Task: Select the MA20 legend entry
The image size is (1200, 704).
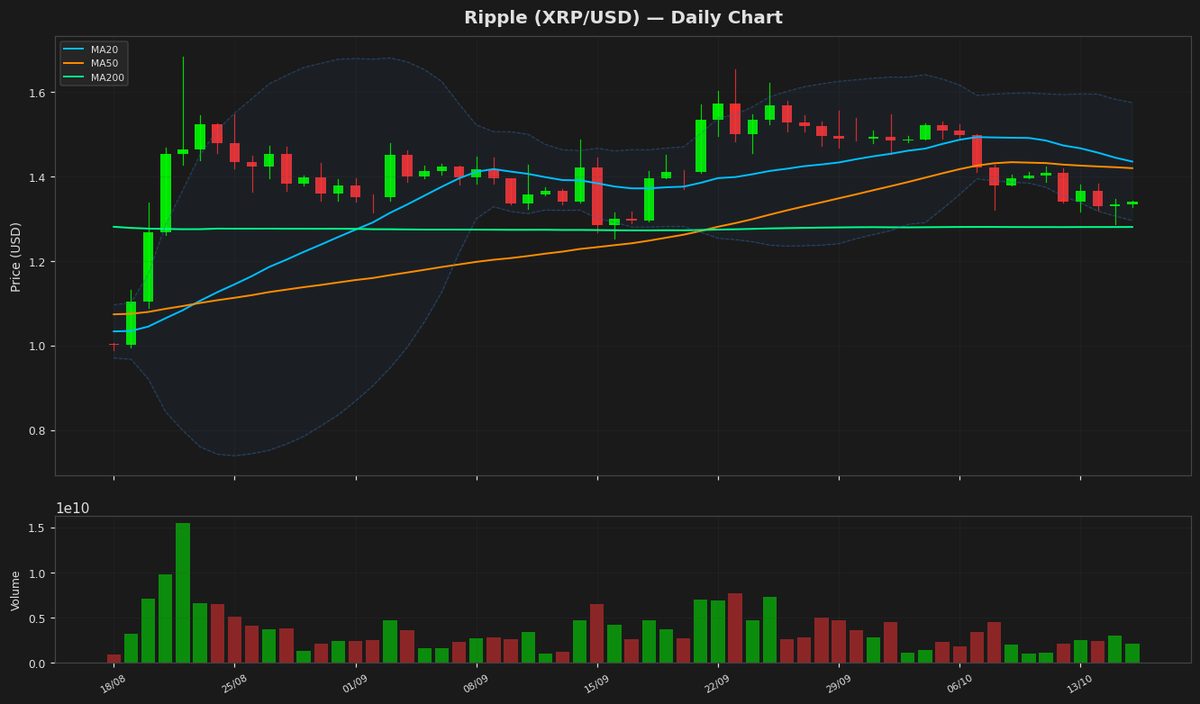Action: point(91,49)
